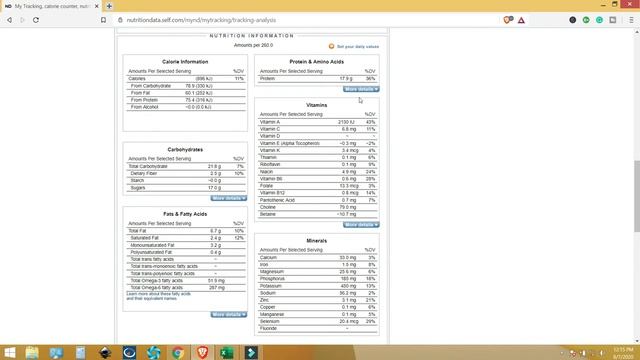Select the Total Omega-3 fatty acids row
This screenshot has height=360, width=640.
click(186, 280)
